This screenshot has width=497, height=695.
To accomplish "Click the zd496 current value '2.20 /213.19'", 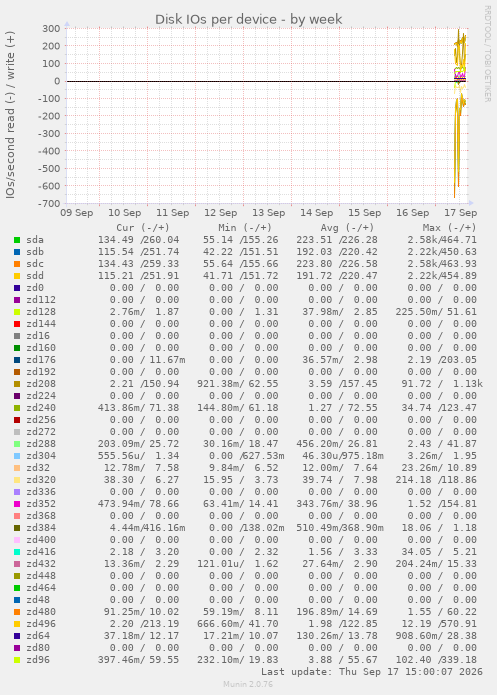I will (144, 624).
